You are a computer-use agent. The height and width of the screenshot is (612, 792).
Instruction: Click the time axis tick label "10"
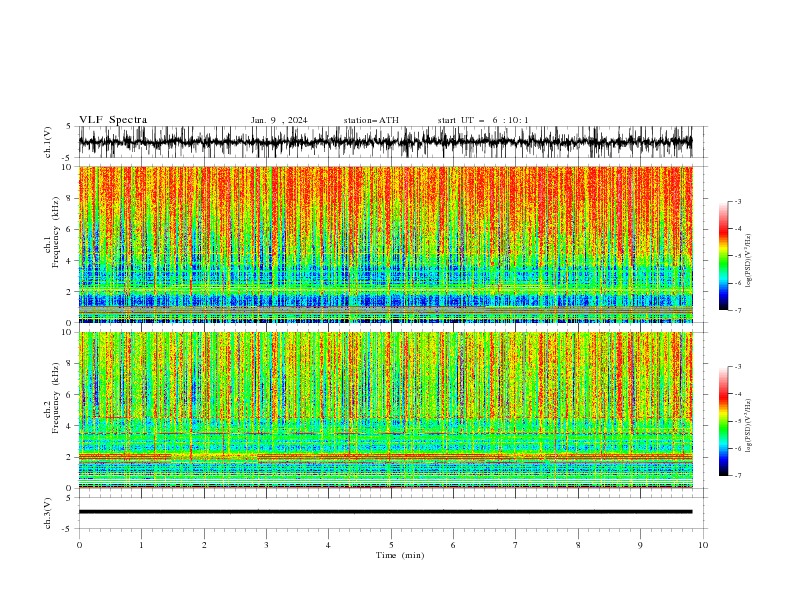(x=703, y=545)
